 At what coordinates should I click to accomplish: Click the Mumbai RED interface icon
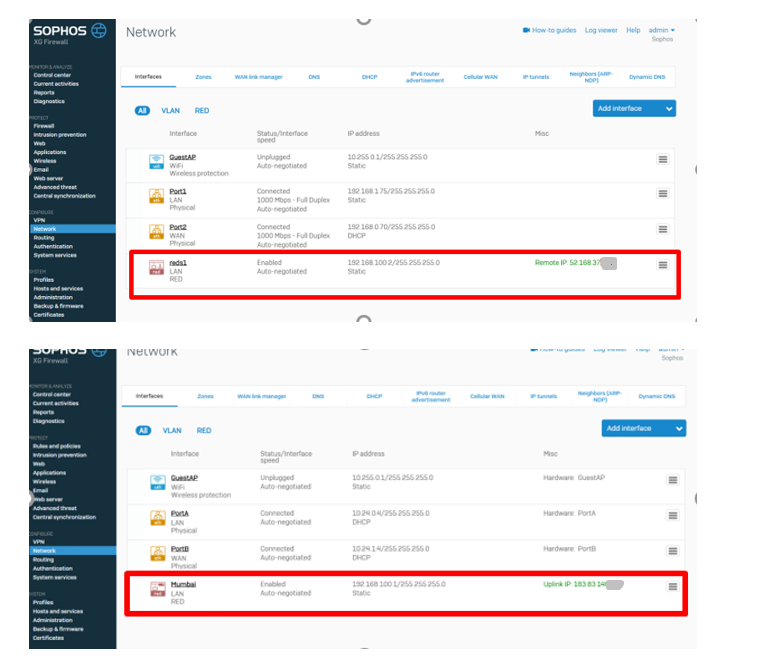158,589
